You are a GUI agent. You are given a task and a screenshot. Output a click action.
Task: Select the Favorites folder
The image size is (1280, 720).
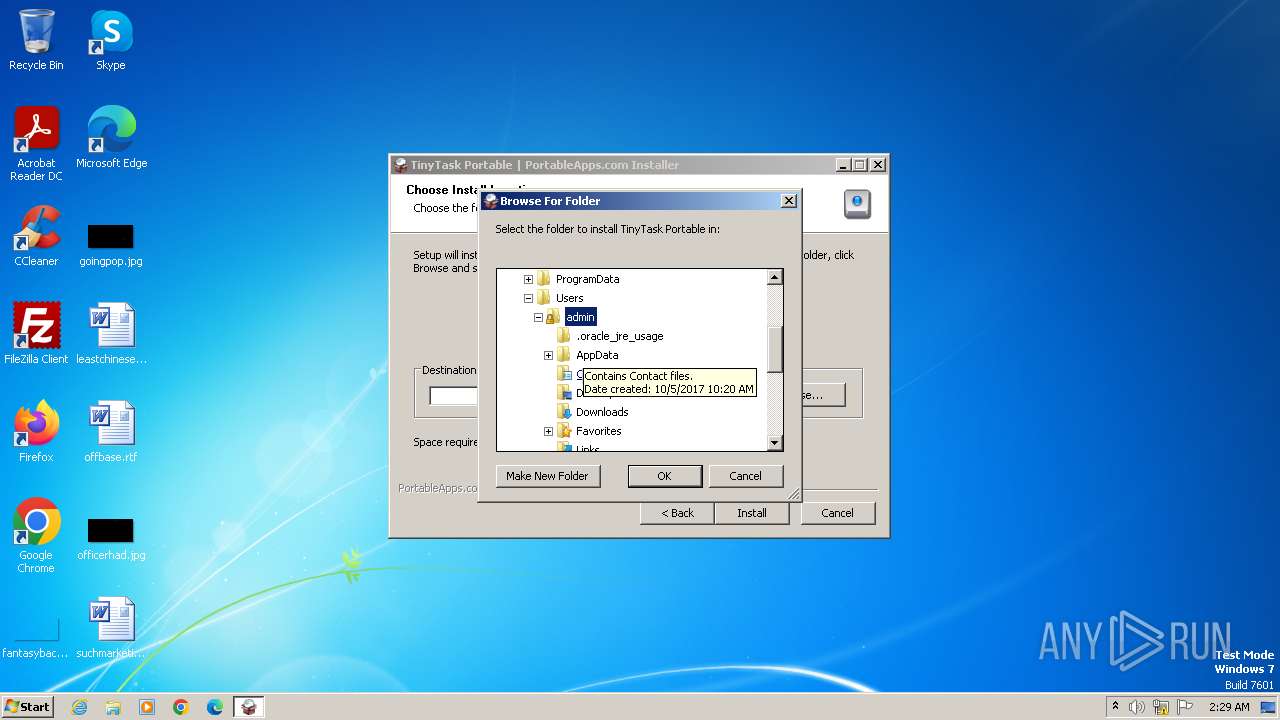(598, 431)
